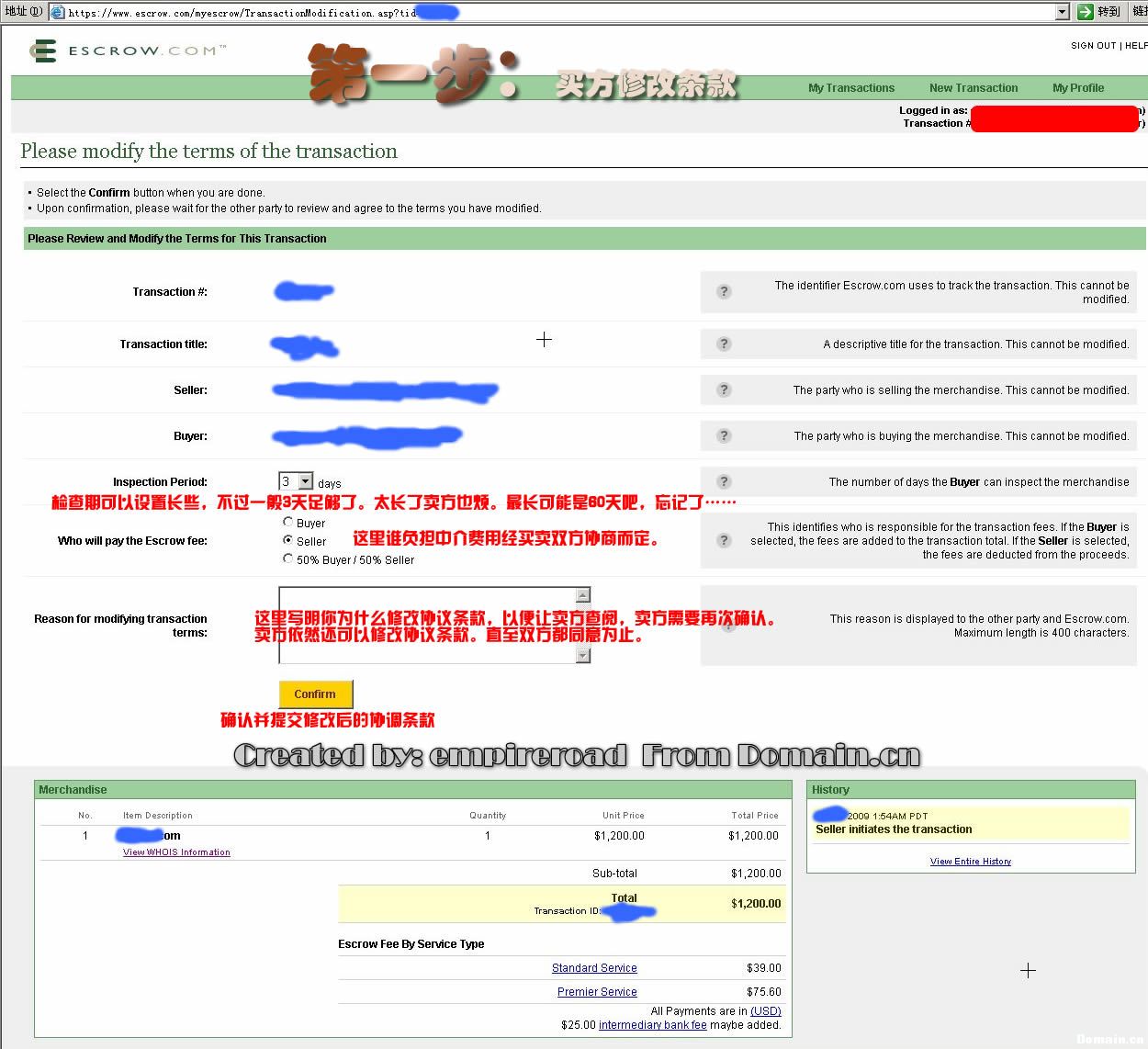
Task: Click the $39.00 Standard Service fee
Action: pos(764,968)
